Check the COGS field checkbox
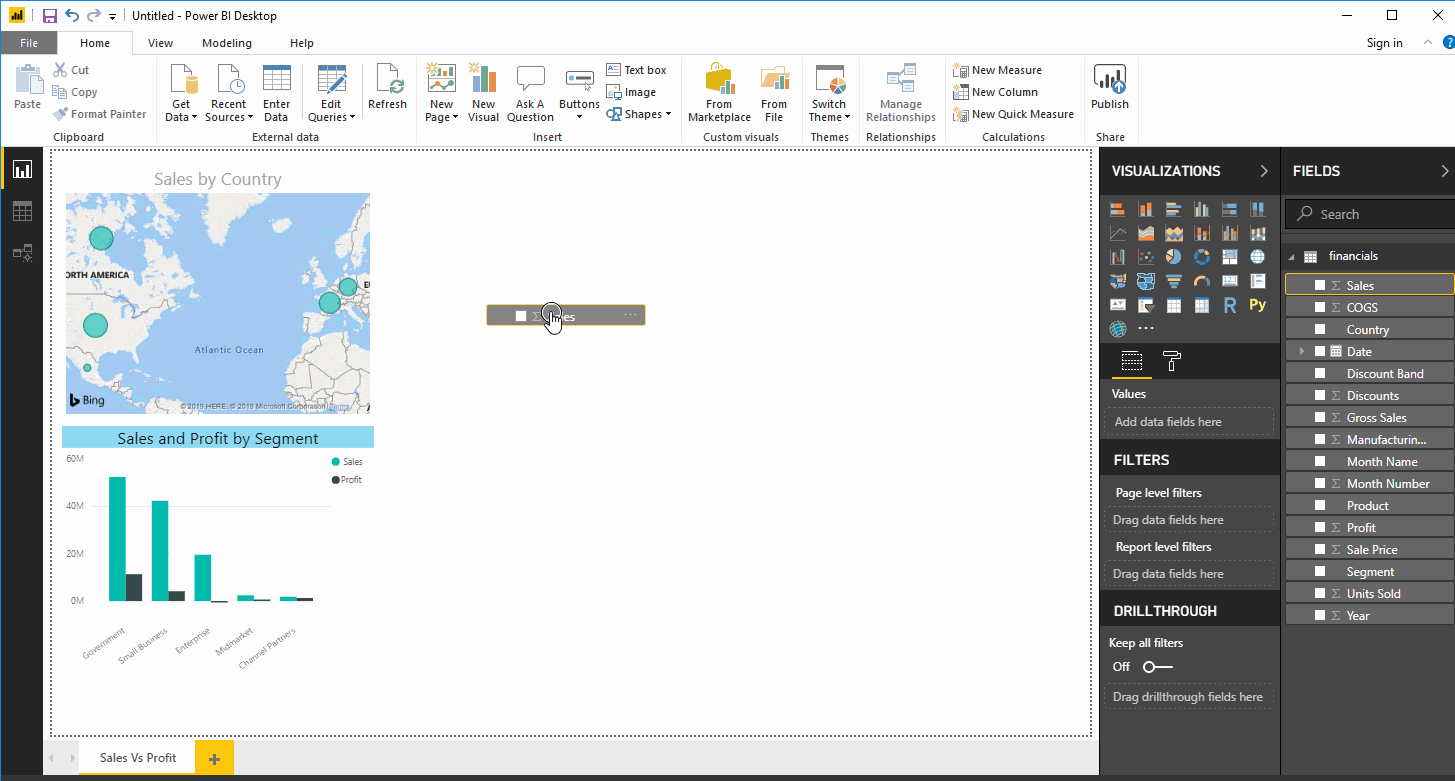 pos(1320,308)
